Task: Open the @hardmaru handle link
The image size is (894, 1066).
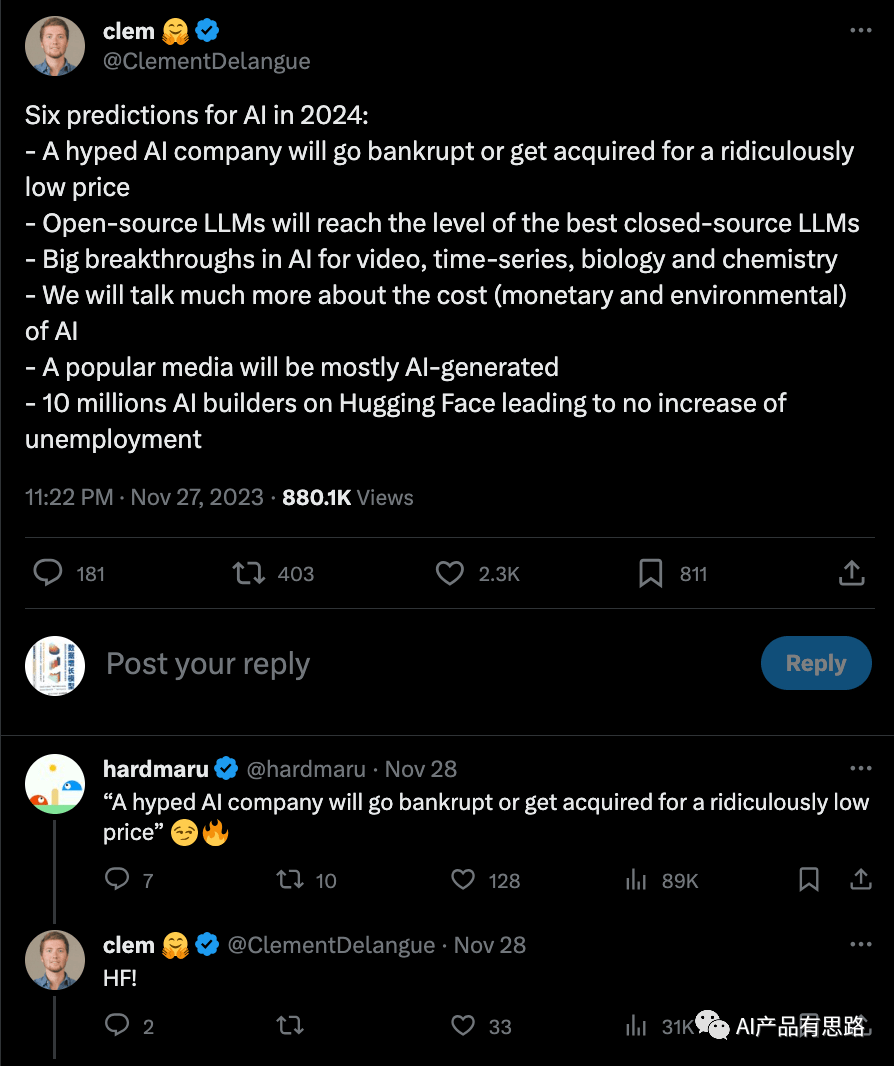Action: [308, 769]
